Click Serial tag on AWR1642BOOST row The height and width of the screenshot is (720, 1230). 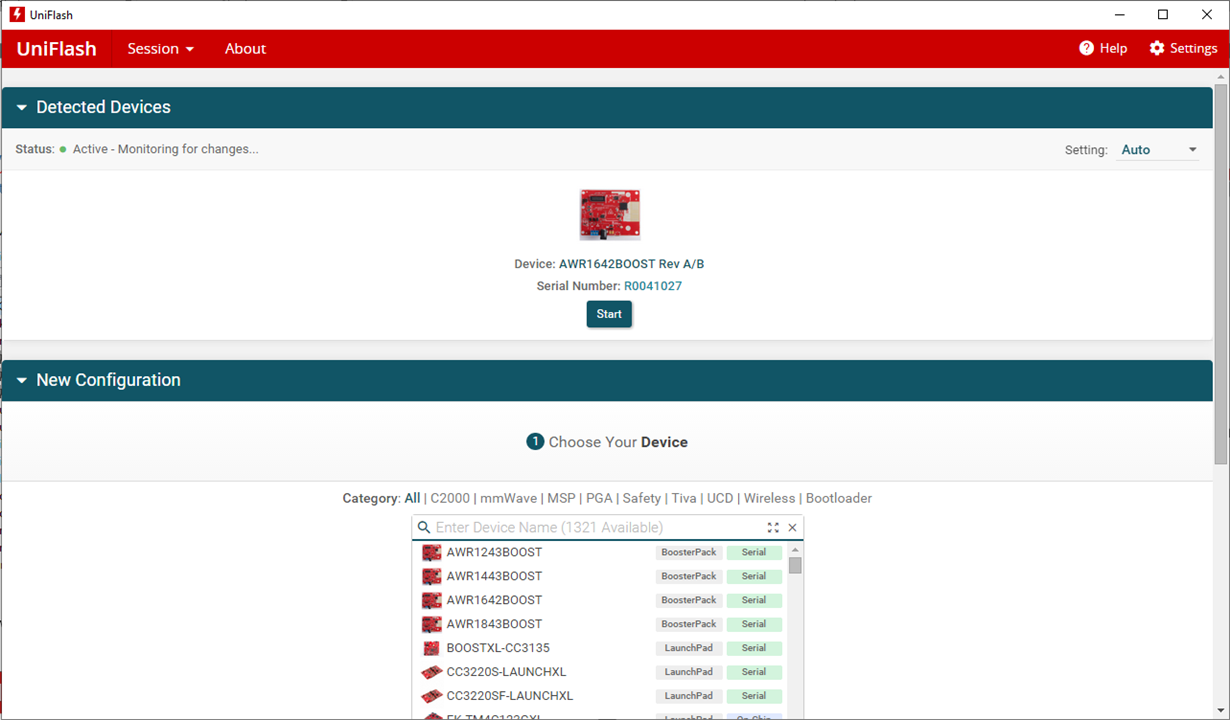coord(754,600)
